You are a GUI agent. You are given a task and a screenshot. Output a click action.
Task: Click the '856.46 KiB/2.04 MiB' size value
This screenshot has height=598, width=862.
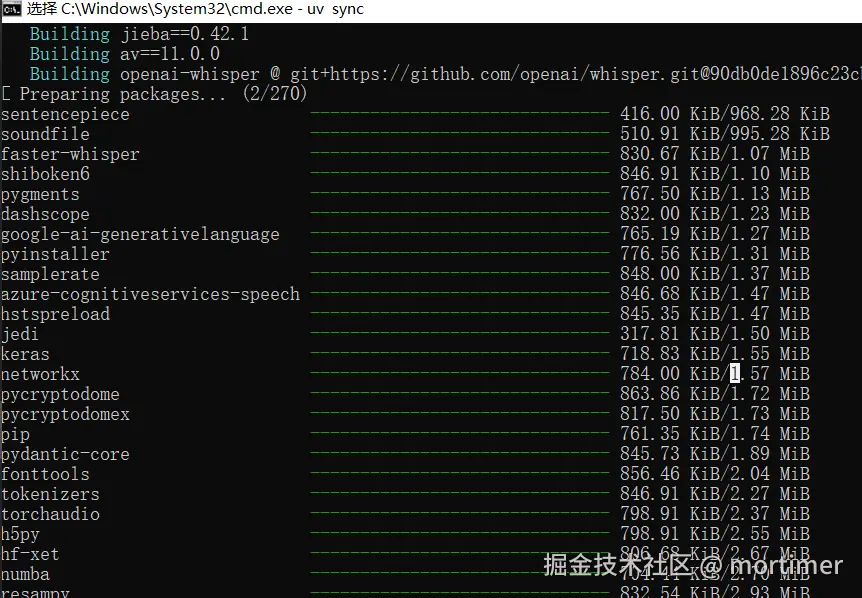click(715, 473)
